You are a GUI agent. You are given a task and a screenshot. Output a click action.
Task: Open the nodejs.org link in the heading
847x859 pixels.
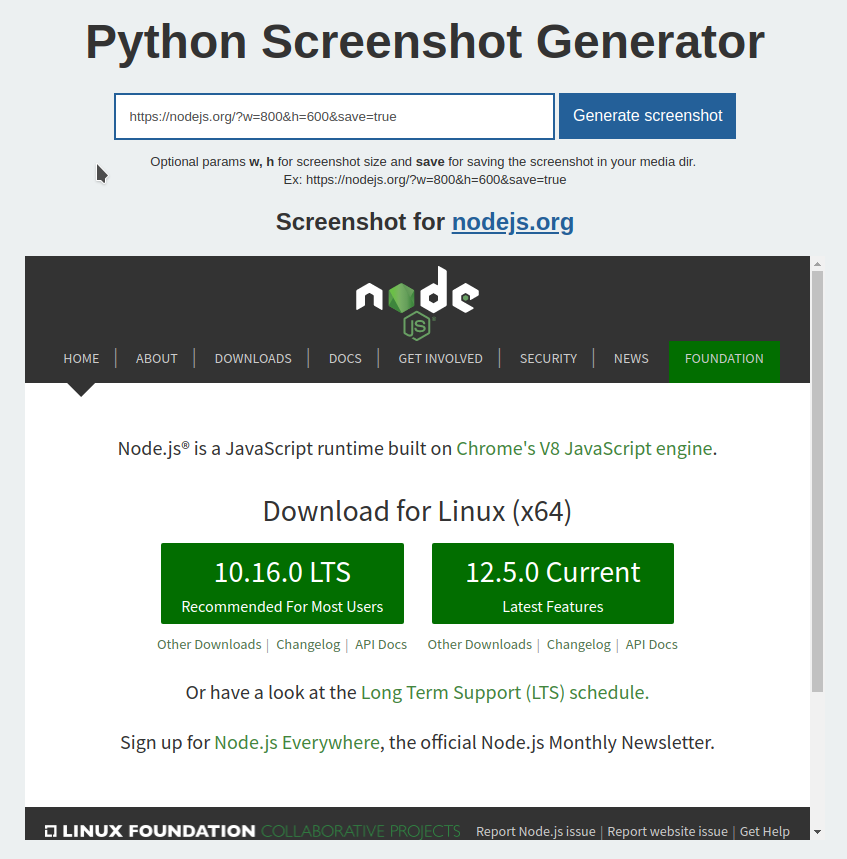coord(512,222)
